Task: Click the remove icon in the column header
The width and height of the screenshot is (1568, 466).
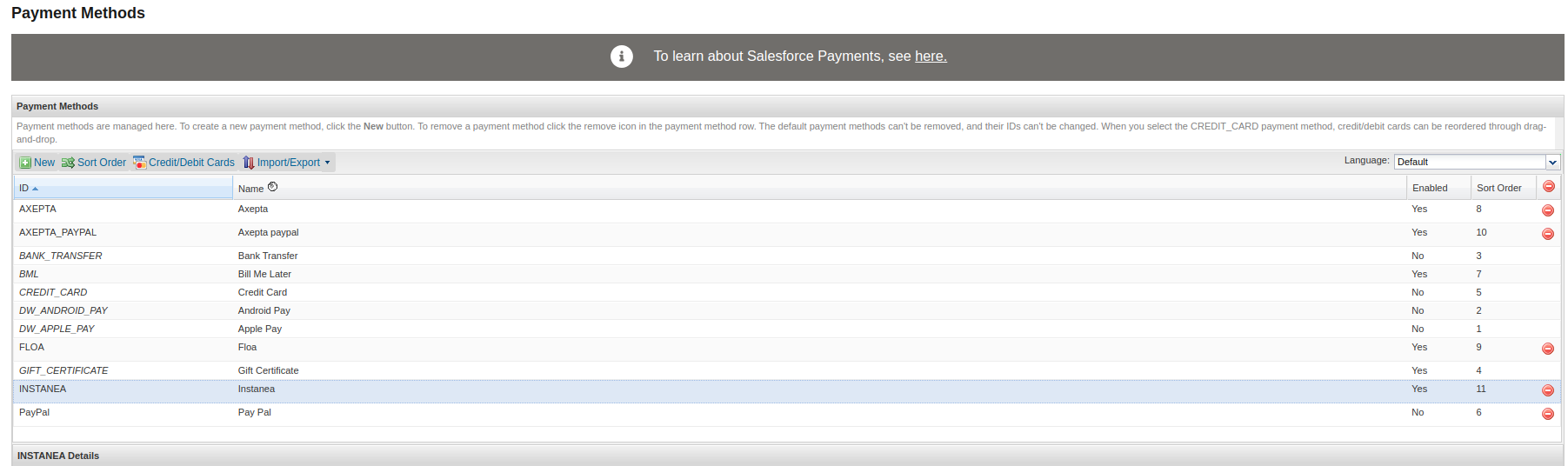Action: coord(1548,187)
